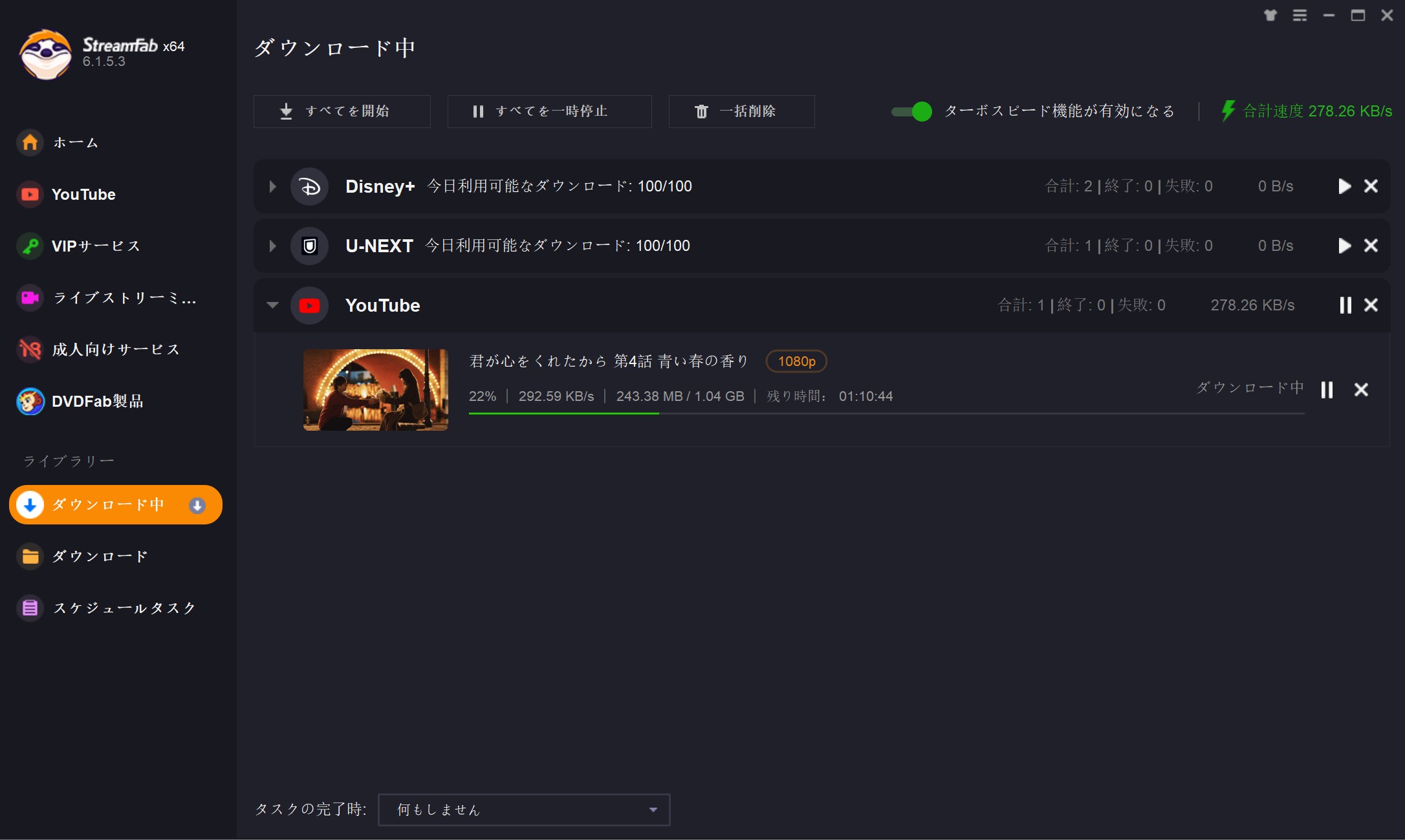Expand the Disney+ download group
1405x840 pixels.
[x=272, y=186]
